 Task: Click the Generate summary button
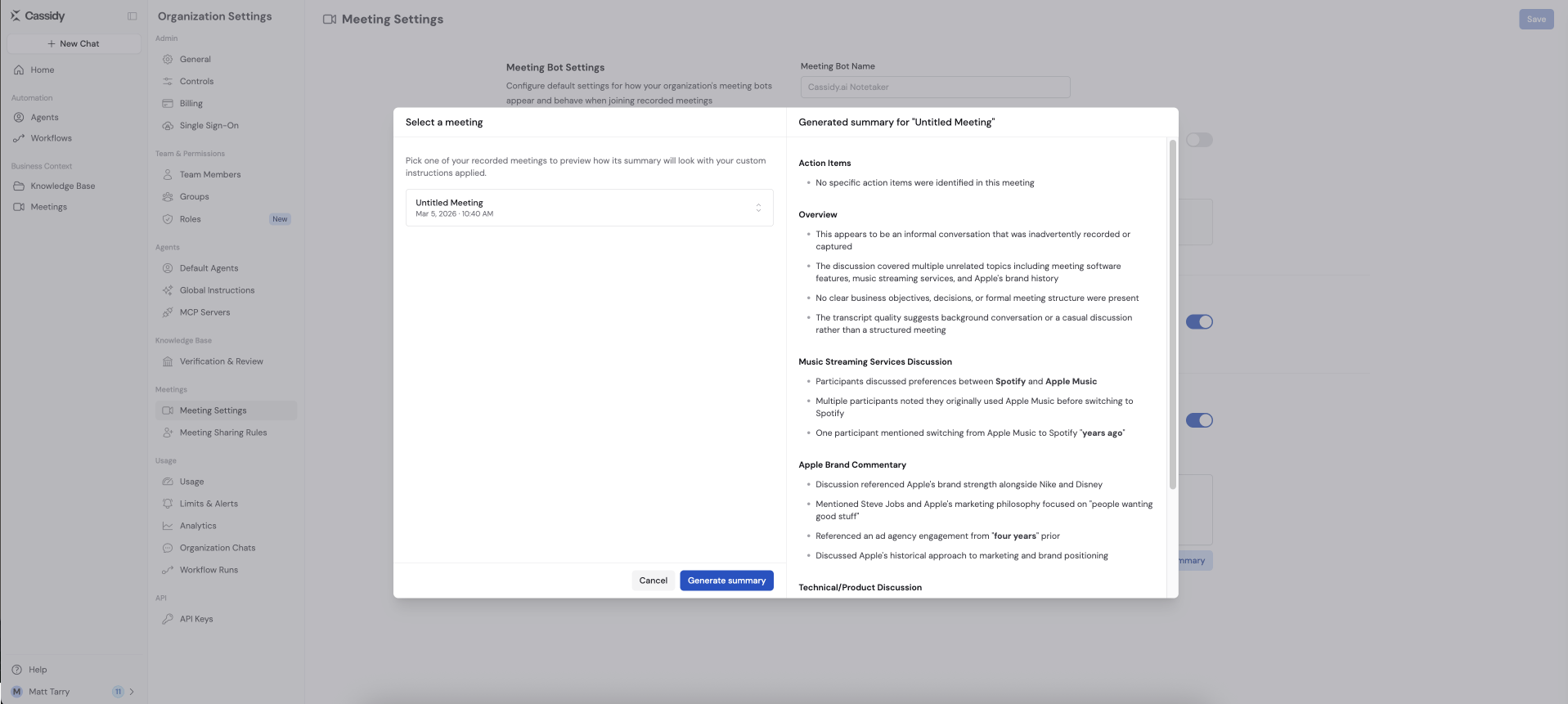(726, 581)
